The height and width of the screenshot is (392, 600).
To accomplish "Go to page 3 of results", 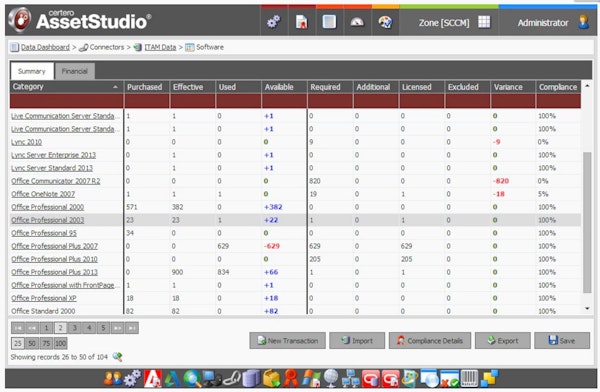I will tap(75, 328).
